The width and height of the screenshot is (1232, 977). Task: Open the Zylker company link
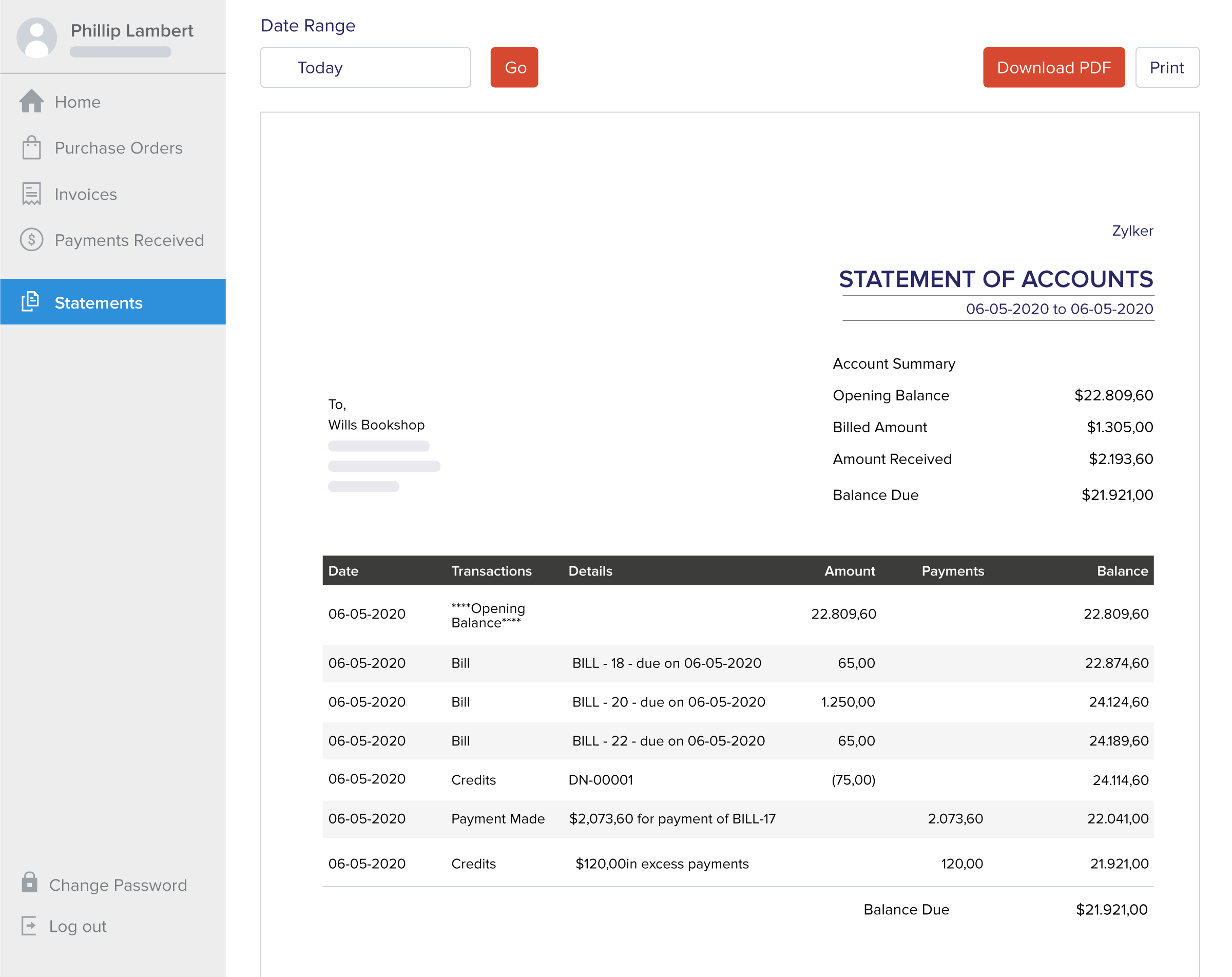(x=1132, y=231)
